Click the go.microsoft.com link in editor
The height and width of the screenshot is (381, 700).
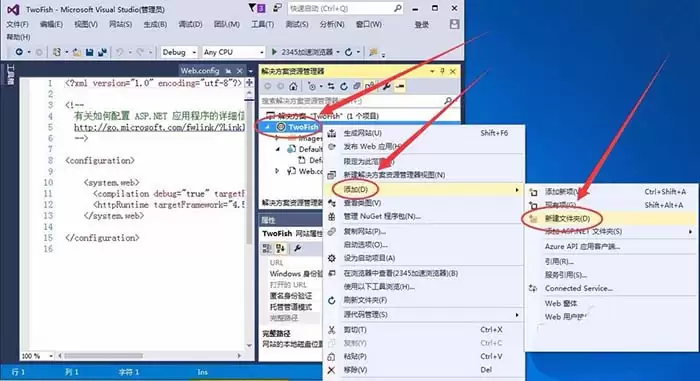[159, 127]
